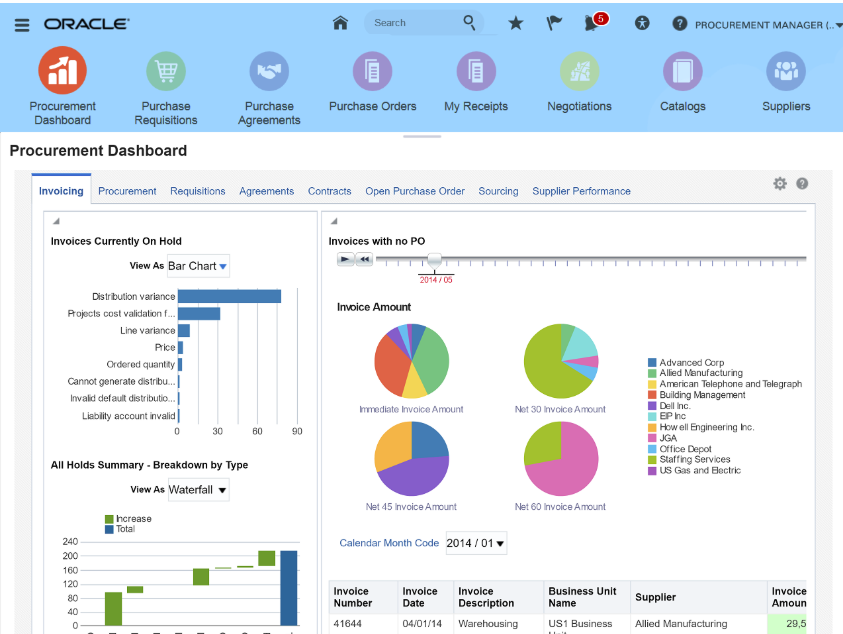
Task: Open the Bar Chart View As dropdown
Action: click(198, 266)
